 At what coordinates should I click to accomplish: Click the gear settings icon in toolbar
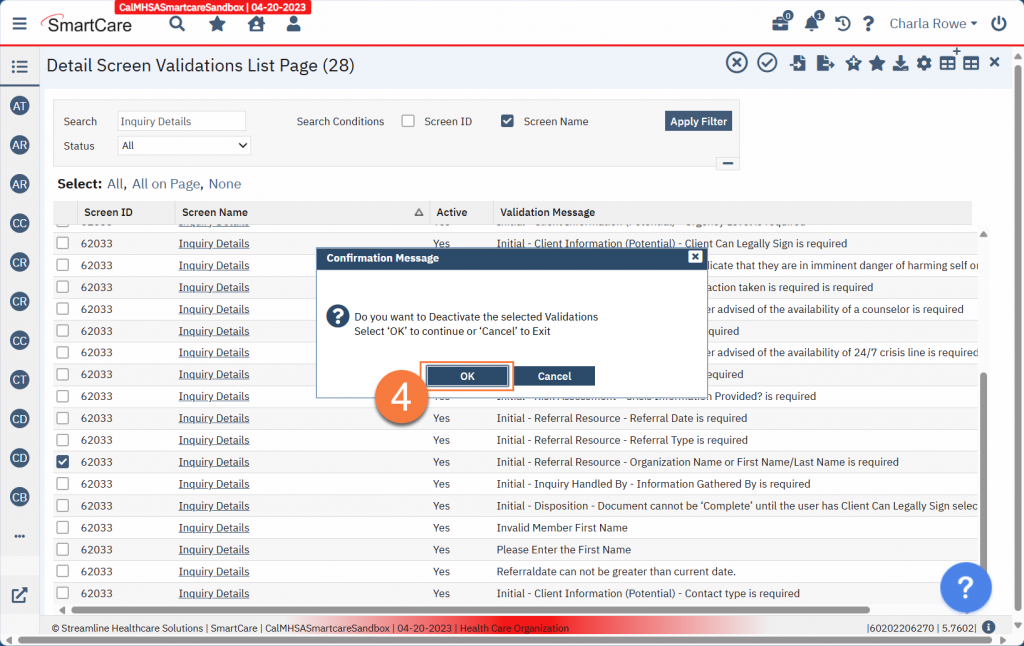(924, 63)
